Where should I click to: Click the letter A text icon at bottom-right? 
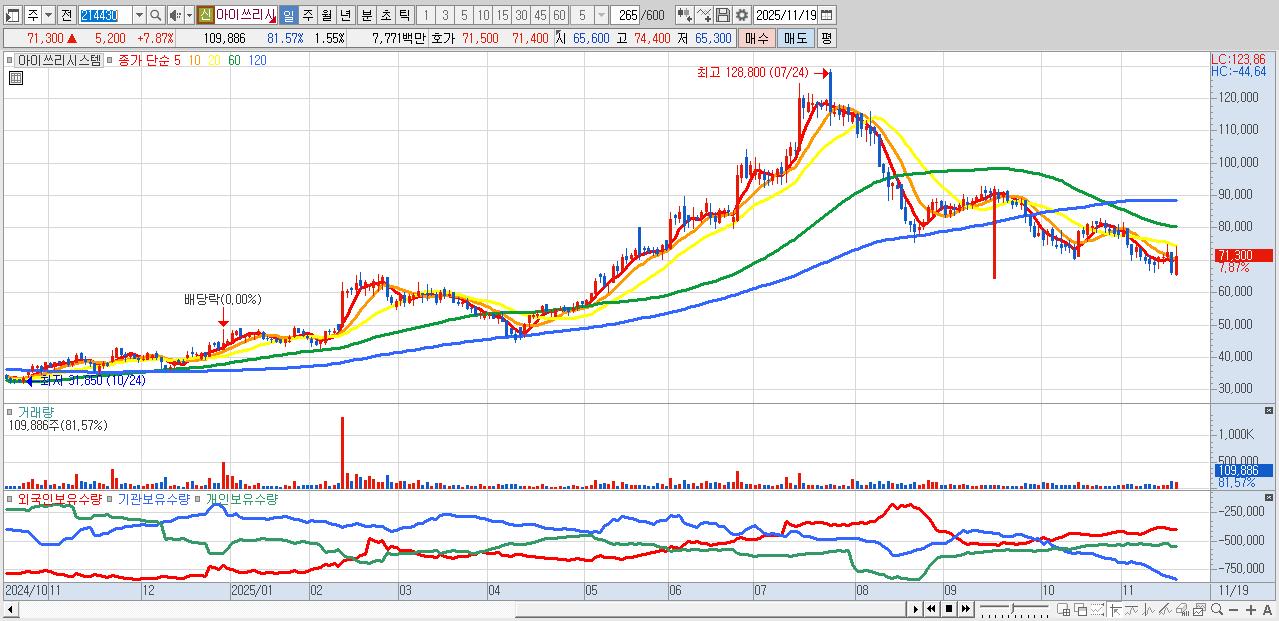coord(1267,609)
